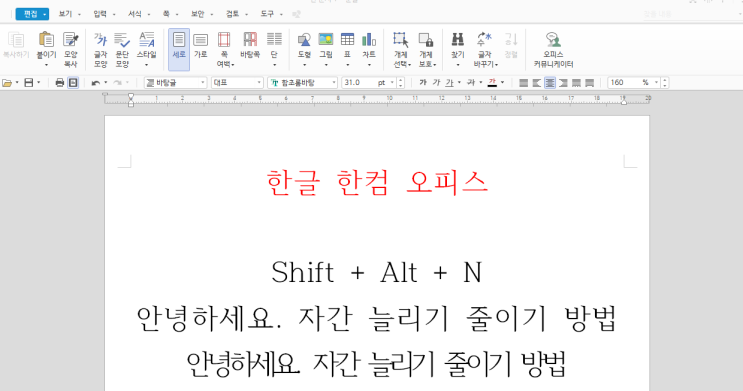
Task: Click the save disk icon
Action: (28, 82)
